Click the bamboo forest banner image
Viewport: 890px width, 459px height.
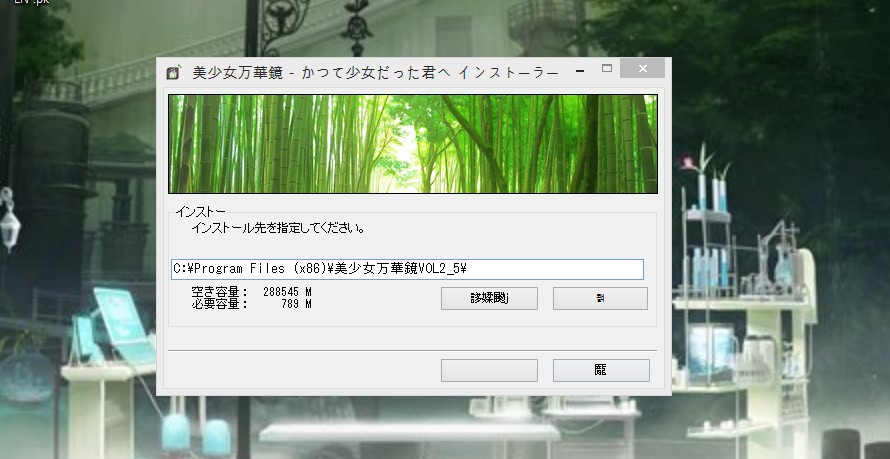pyautogui.click(x=412, y=143)
